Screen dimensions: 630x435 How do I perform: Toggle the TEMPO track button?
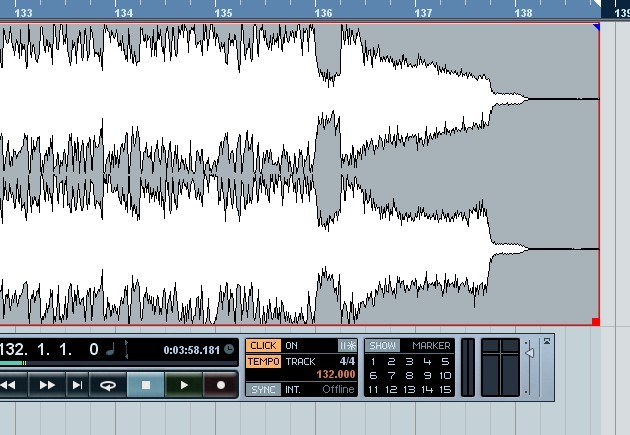point(263,361)
